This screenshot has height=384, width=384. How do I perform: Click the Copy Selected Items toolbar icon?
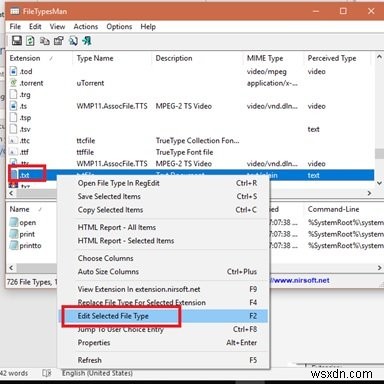(45, 41)
